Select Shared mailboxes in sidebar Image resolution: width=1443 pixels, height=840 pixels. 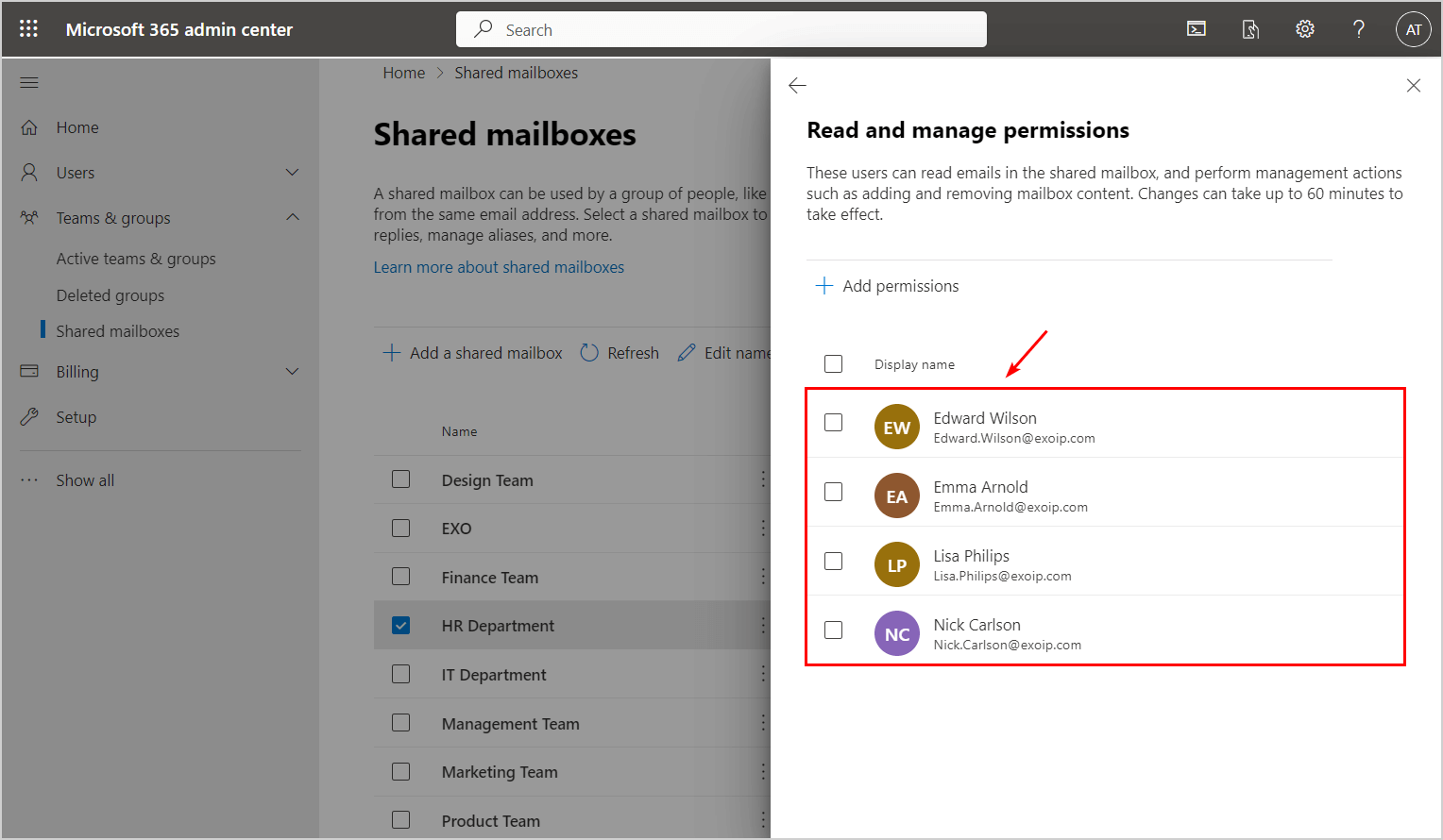(x=118, y=331)
